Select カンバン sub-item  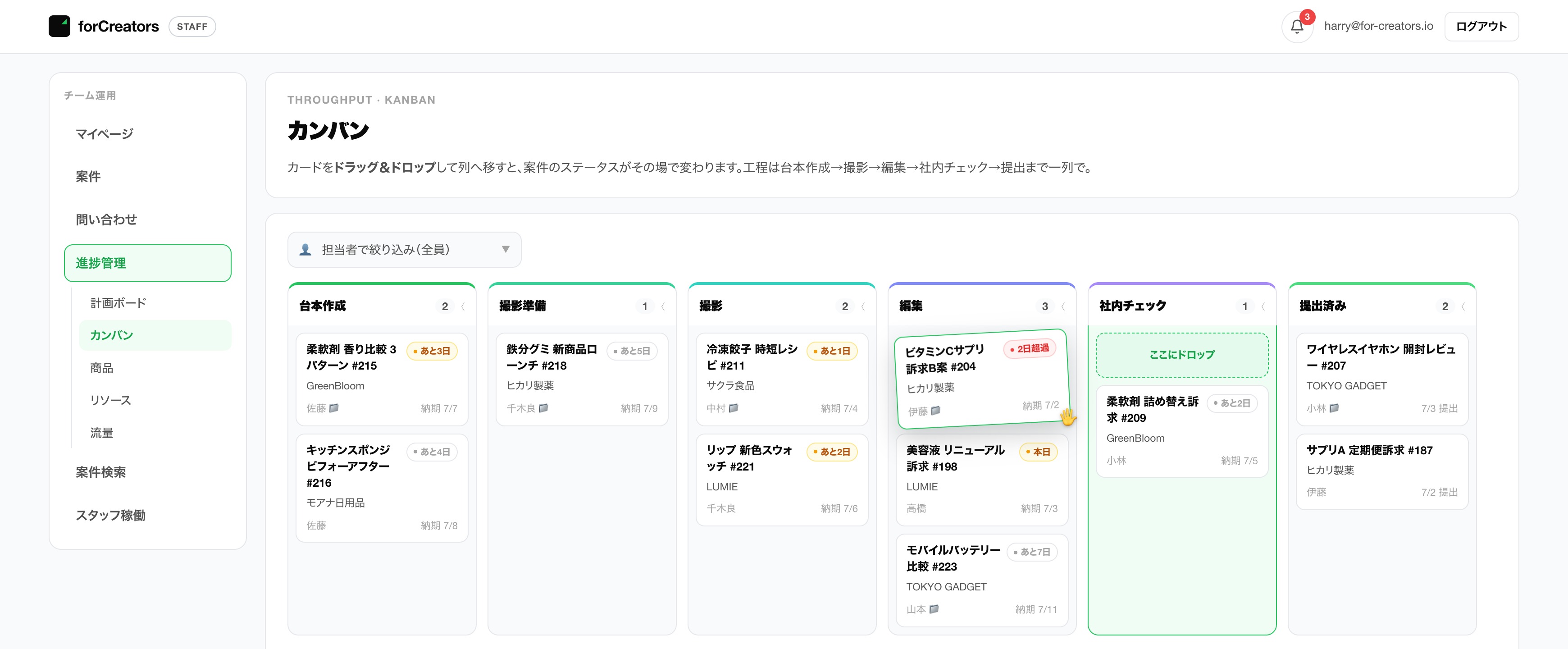(x=155, y=335)
